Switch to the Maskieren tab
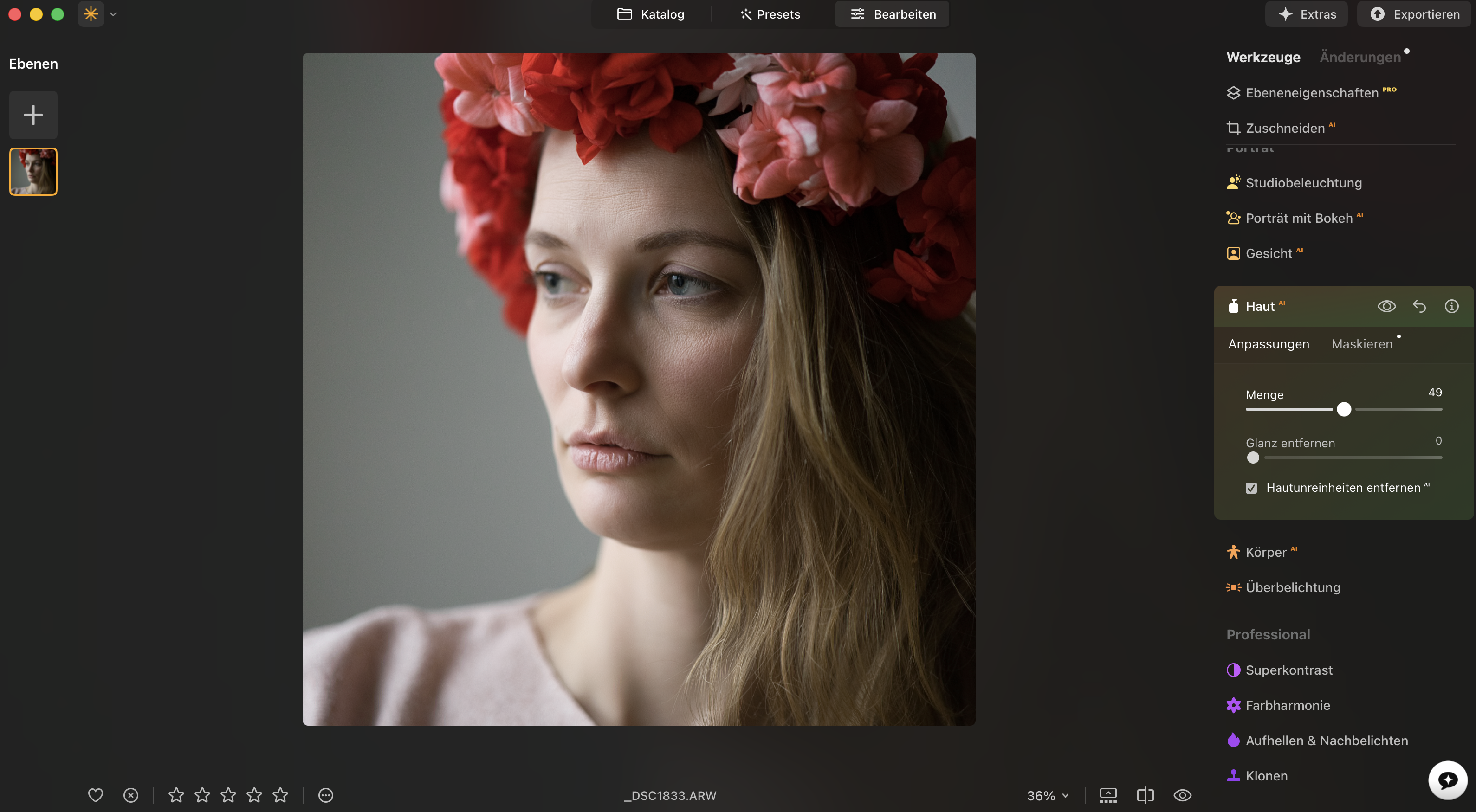Image resolution: width=1476 pixels, height=812 pixels. pyautogui.click(x=1363, y=343)
